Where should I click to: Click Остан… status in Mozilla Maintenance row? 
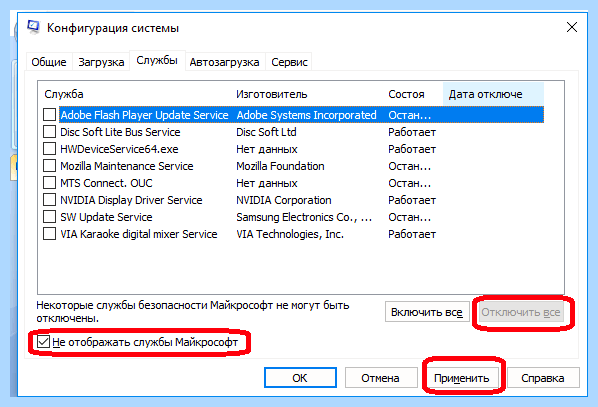point(410,166)
